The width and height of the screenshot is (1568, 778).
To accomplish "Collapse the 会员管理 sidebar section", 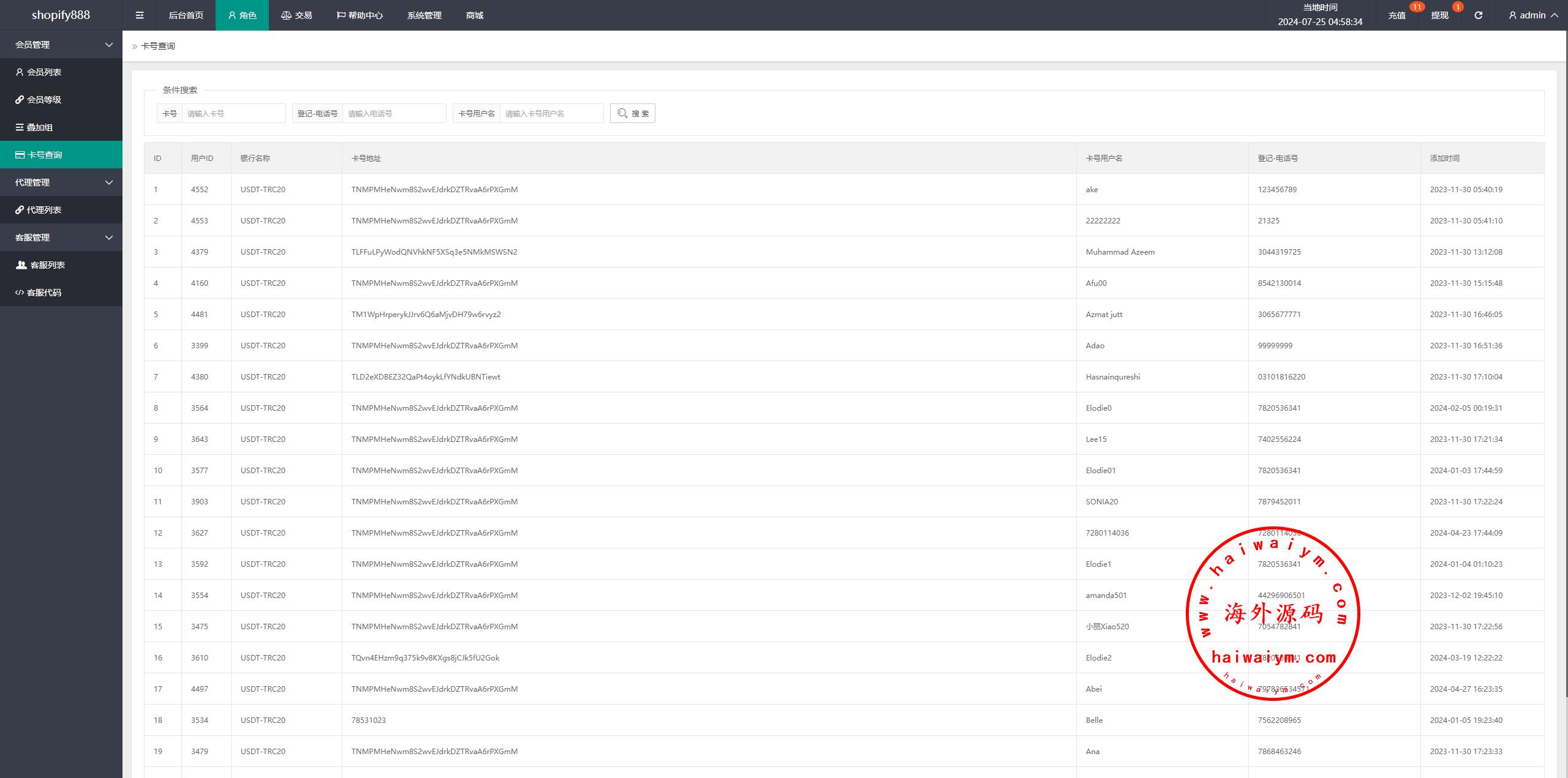I will pyautogui.click(x=61, y=45).
